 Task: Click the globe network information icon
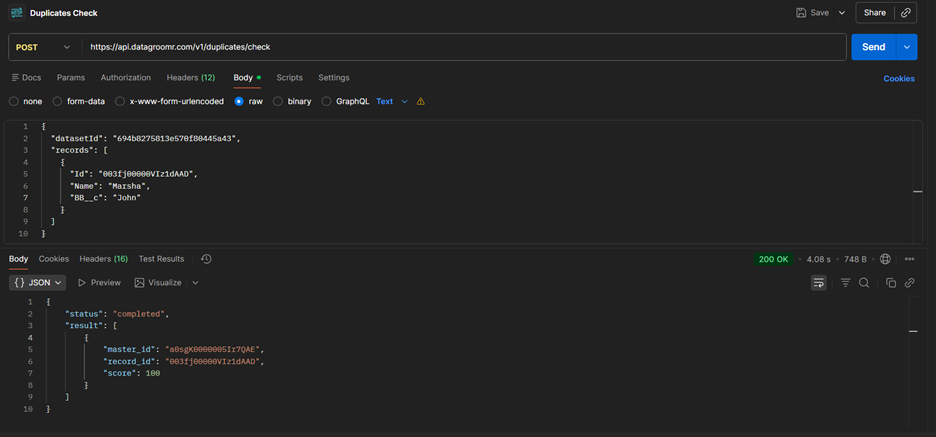885,259
